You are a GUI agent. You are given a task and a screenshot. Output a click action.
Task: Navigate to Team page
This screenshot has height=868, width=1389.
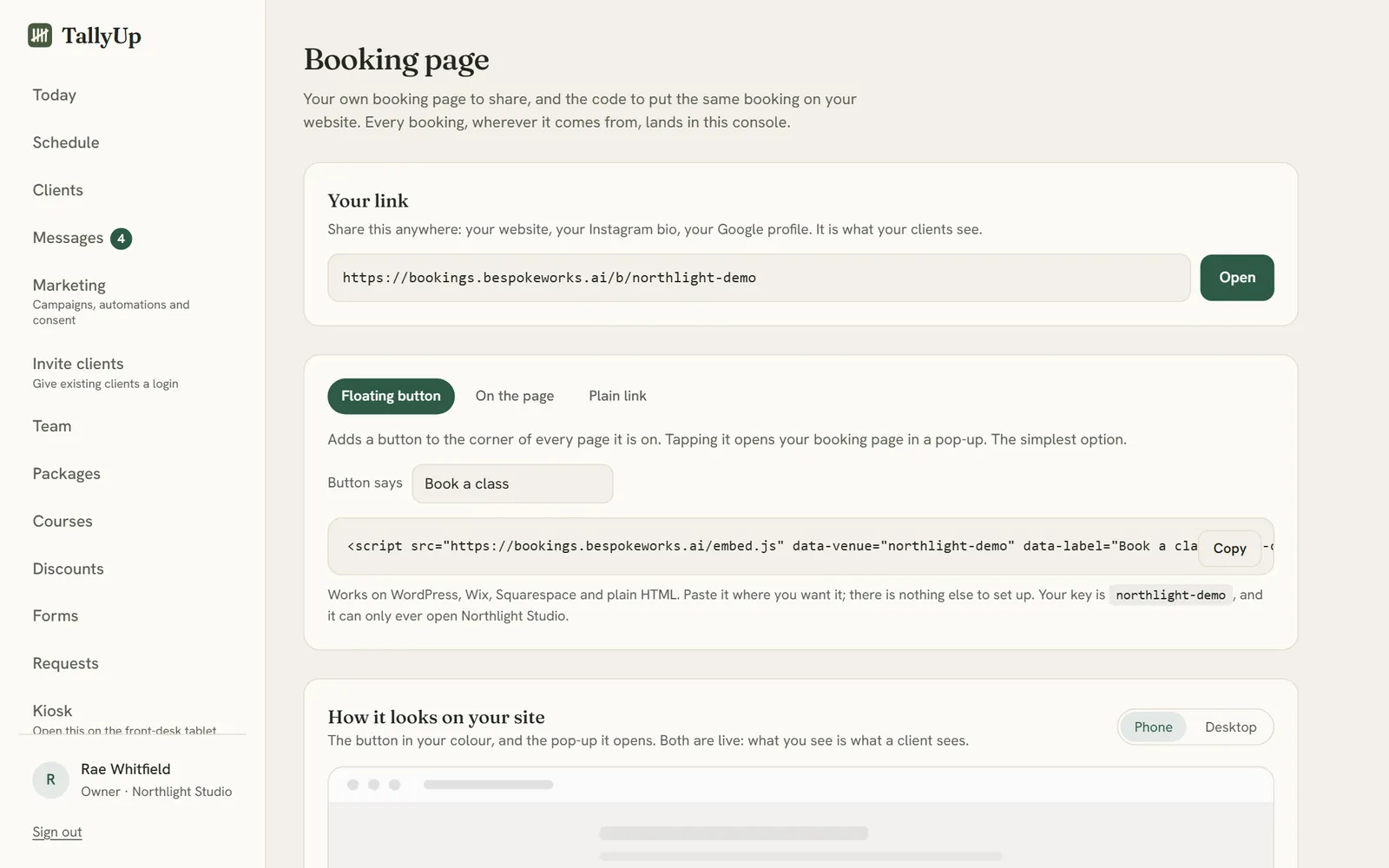[x=52, y=426]
